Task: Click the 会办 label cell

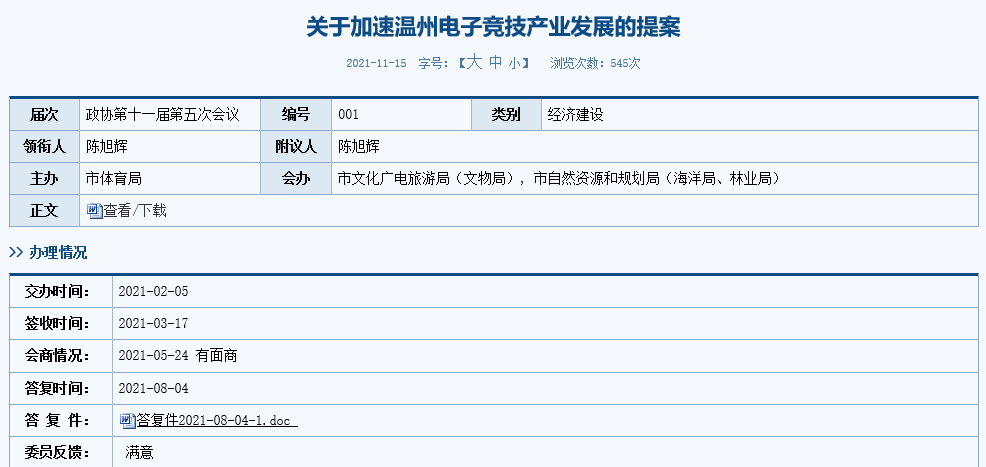Action: [x=296, y=179]
